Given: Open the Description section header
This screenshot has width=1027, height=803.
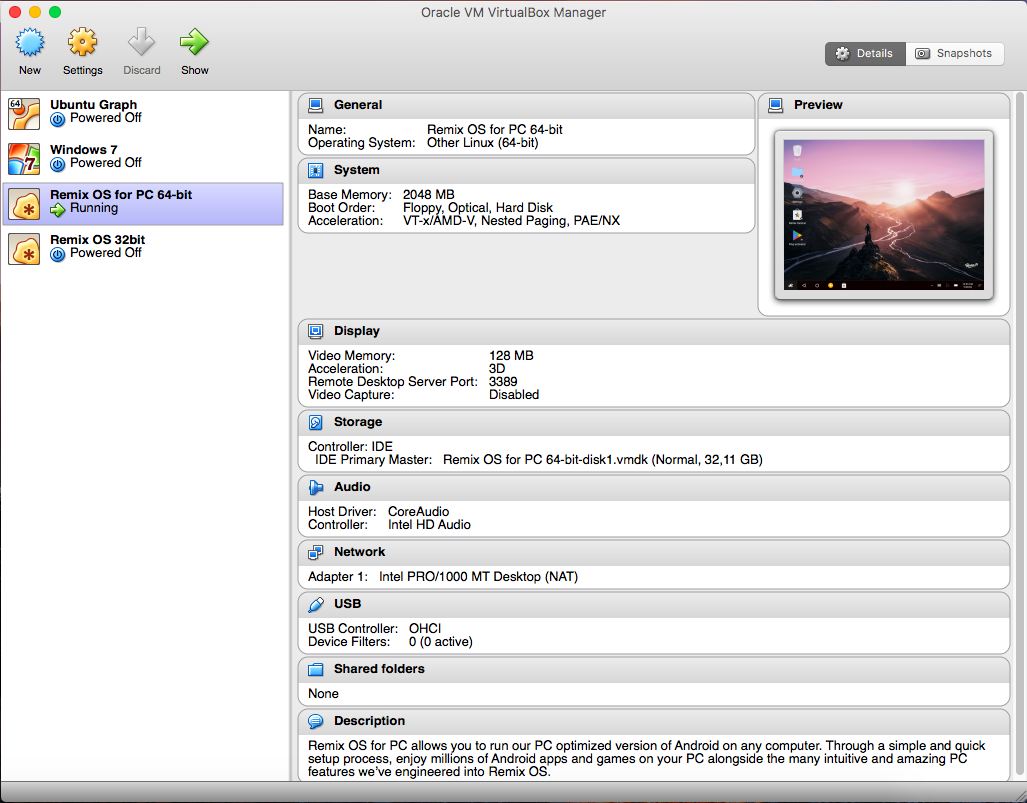Looking at the screenshot, I should [x=654, y=721].
